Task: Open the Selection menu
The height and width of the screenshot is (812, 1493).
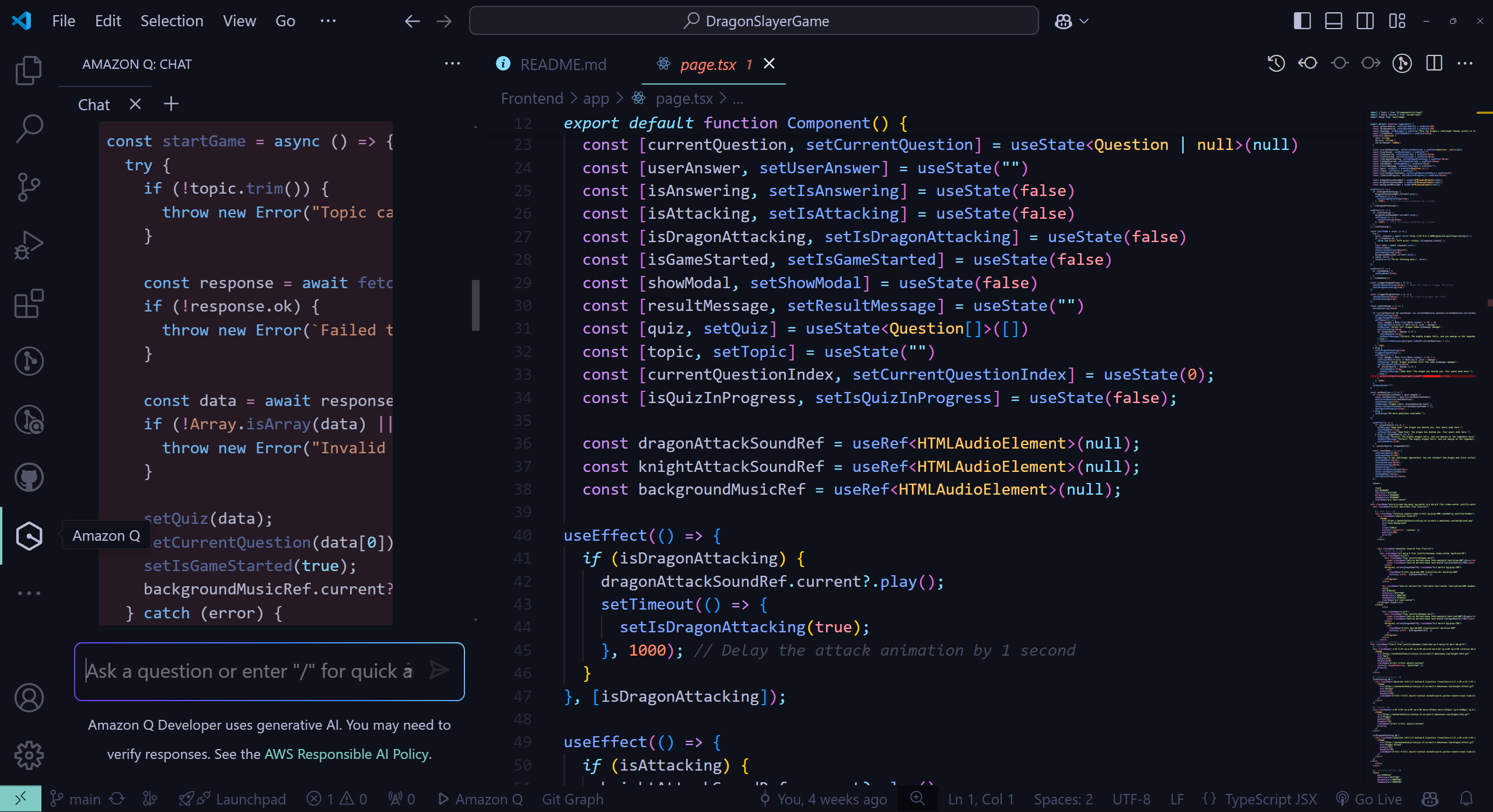Action: click(x=172, y=21)
